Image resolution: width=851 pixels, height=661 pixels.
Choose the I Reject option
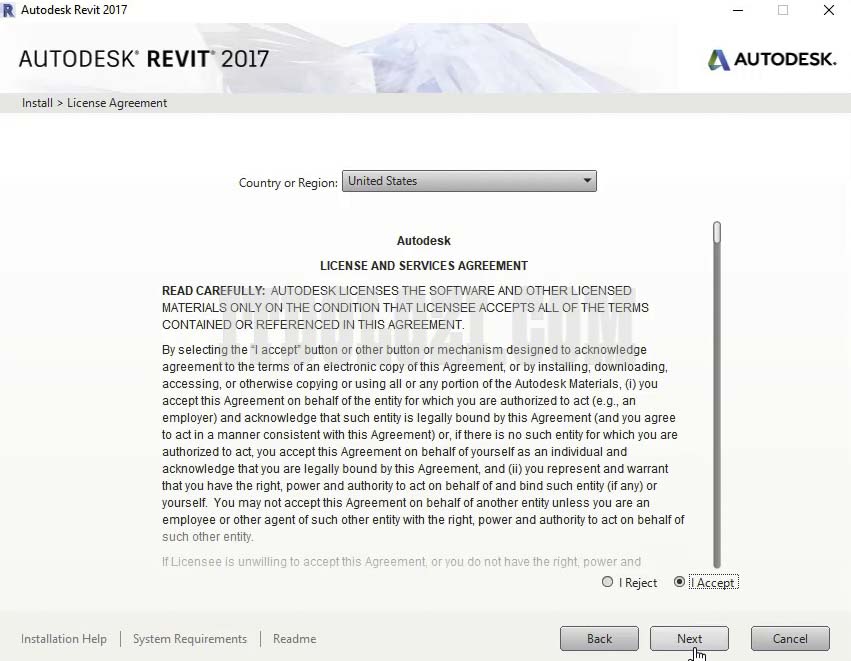608,582
